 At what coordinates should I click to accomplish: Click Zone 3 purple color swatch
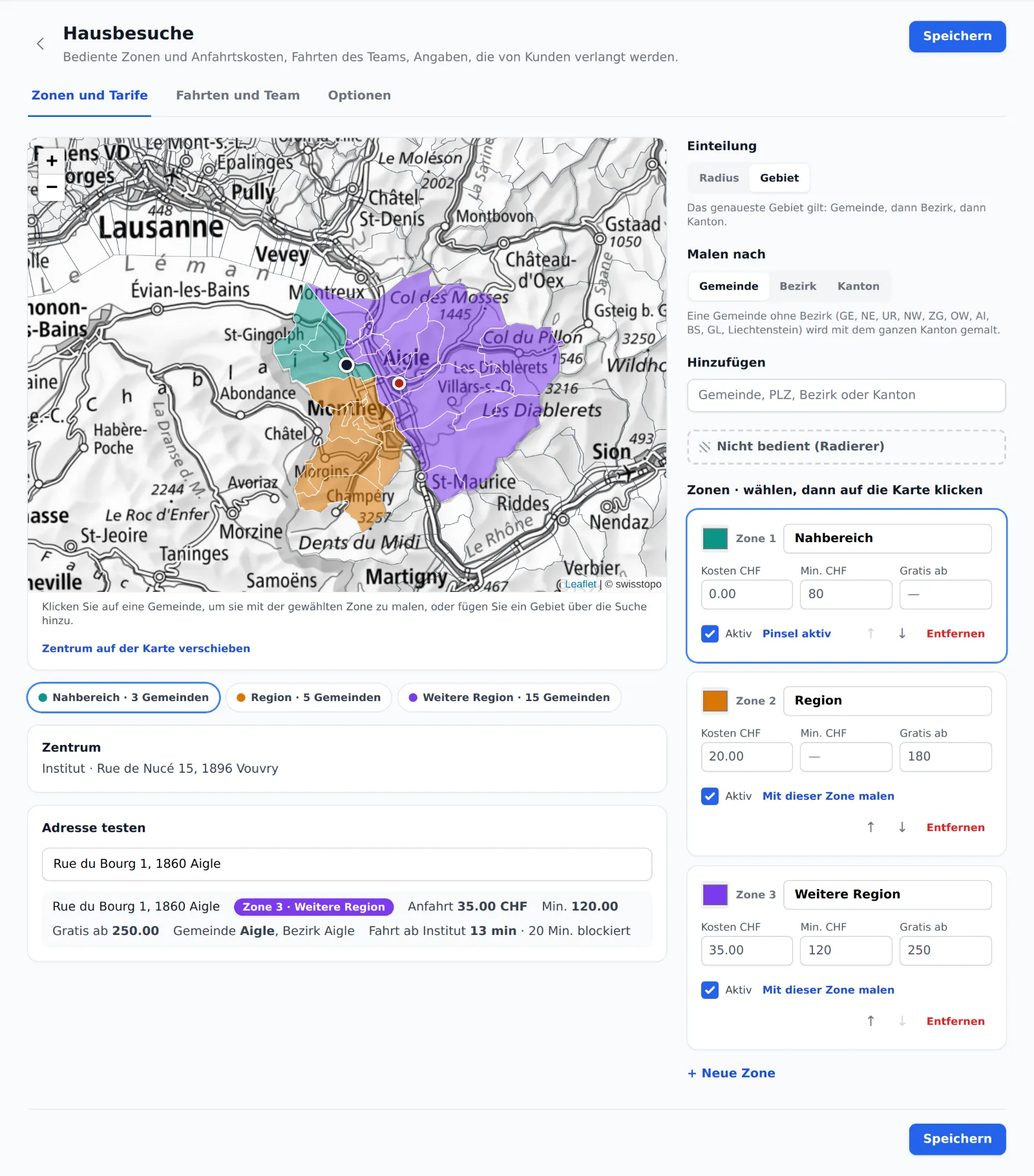[x=715, y=894]
